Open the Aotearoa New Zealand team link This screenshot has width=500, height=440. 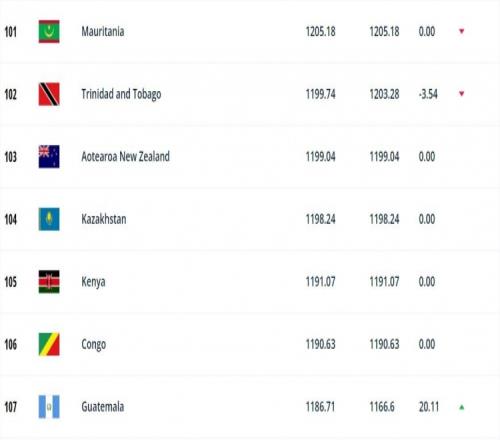coord(126,156)
